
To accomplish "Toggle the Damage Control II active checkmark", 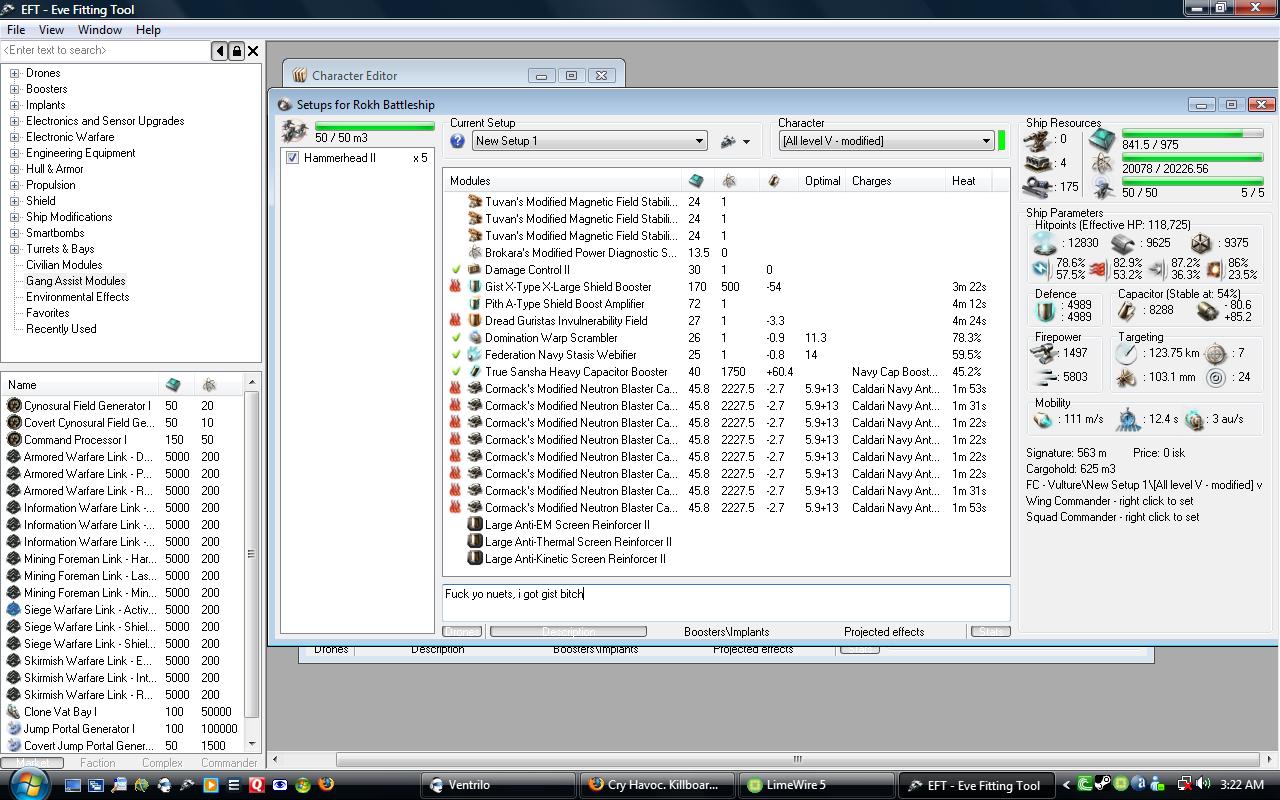I will click(x=457, y=270).
